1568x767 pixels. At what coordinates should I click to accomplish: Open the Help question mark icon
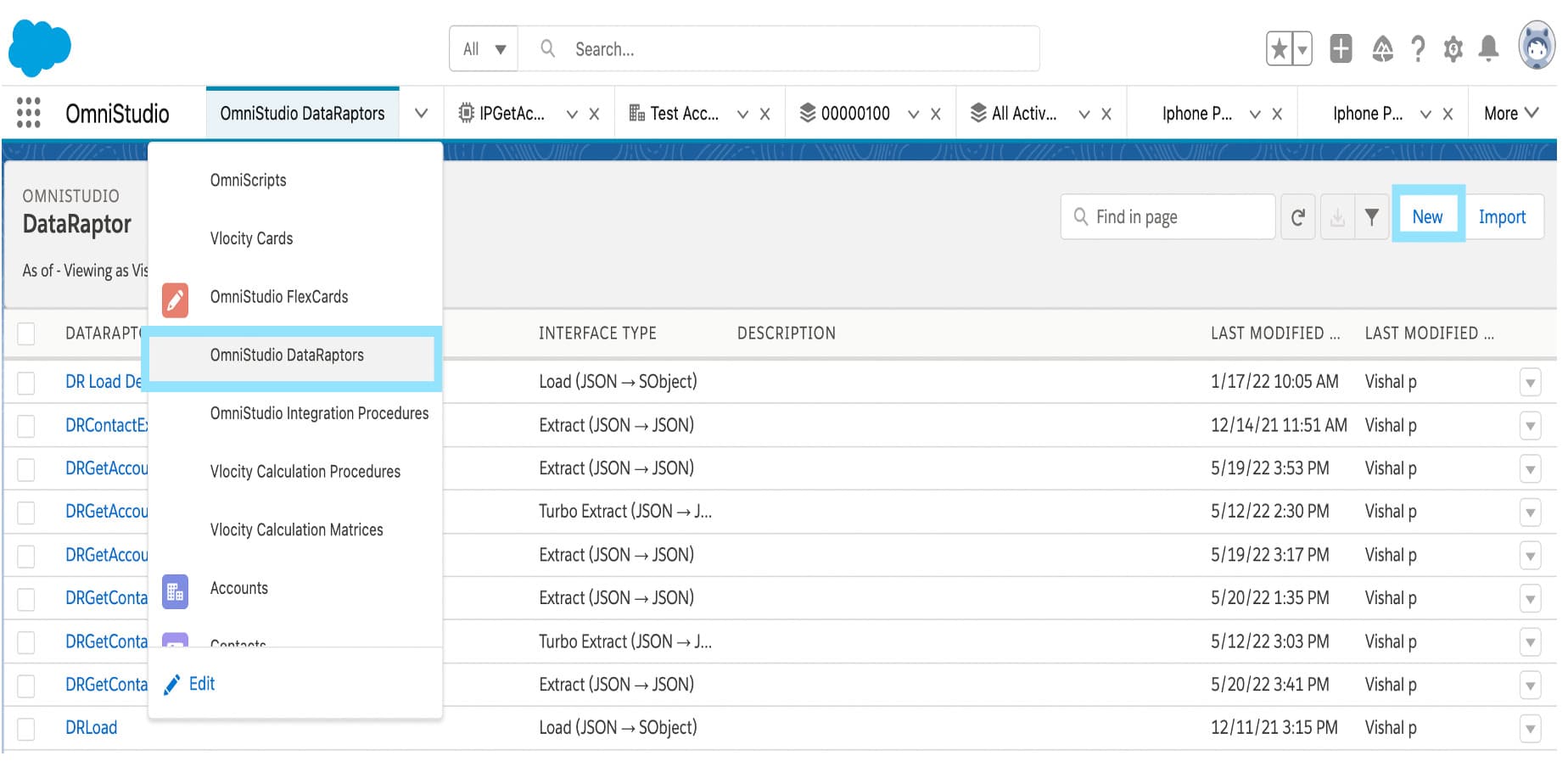pyautogui.click(x=1418, y=49)
